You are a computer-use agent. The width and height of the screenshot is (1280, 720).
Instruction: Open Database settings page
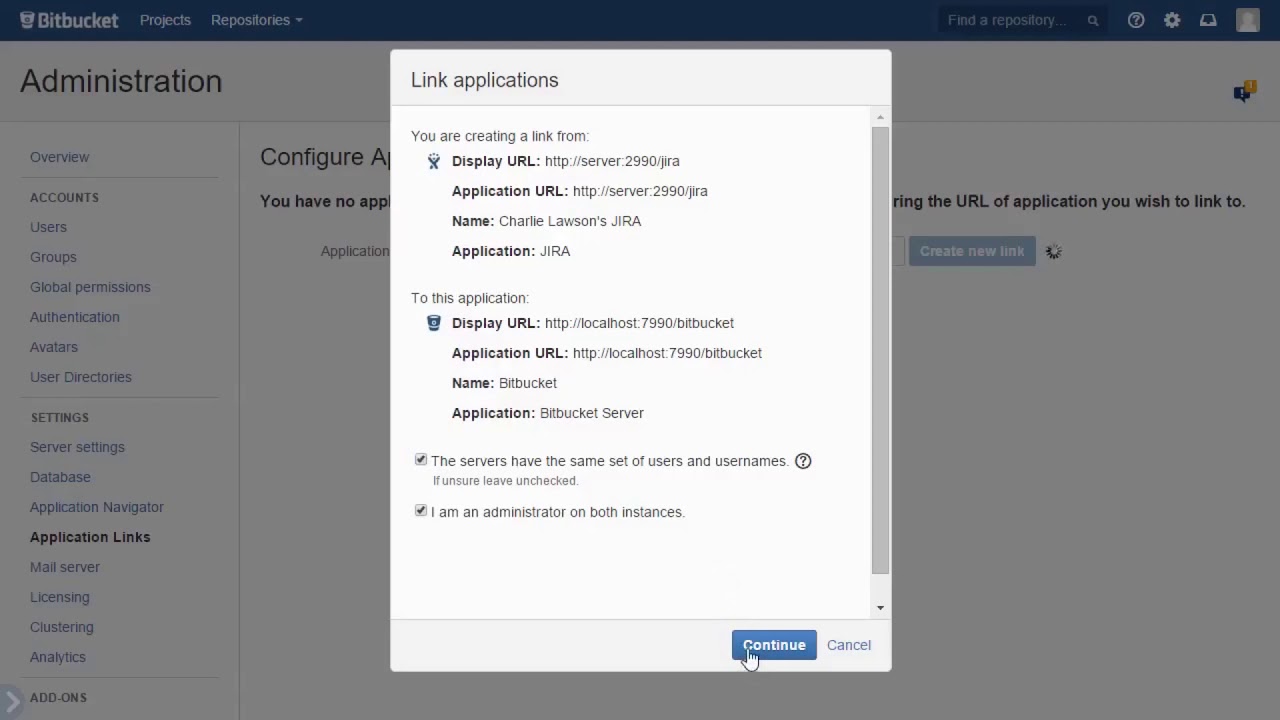(60, 477)
